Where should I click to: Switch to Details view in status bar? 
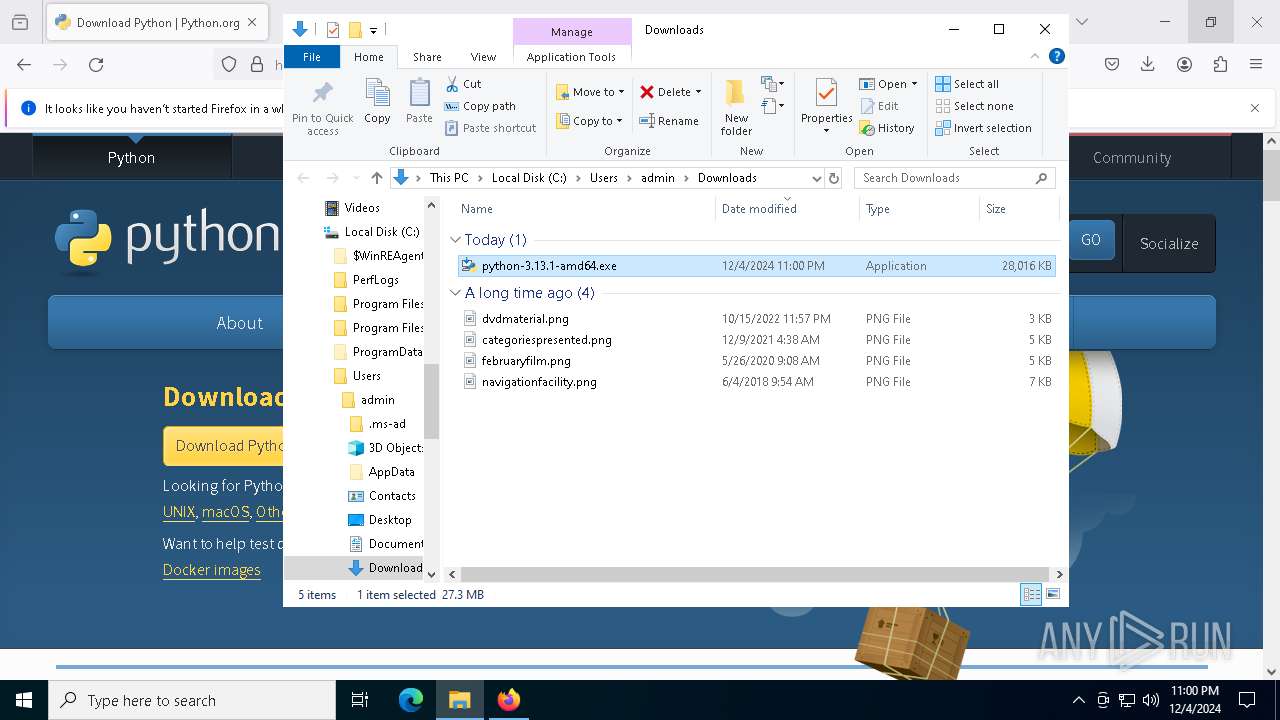1031,595
